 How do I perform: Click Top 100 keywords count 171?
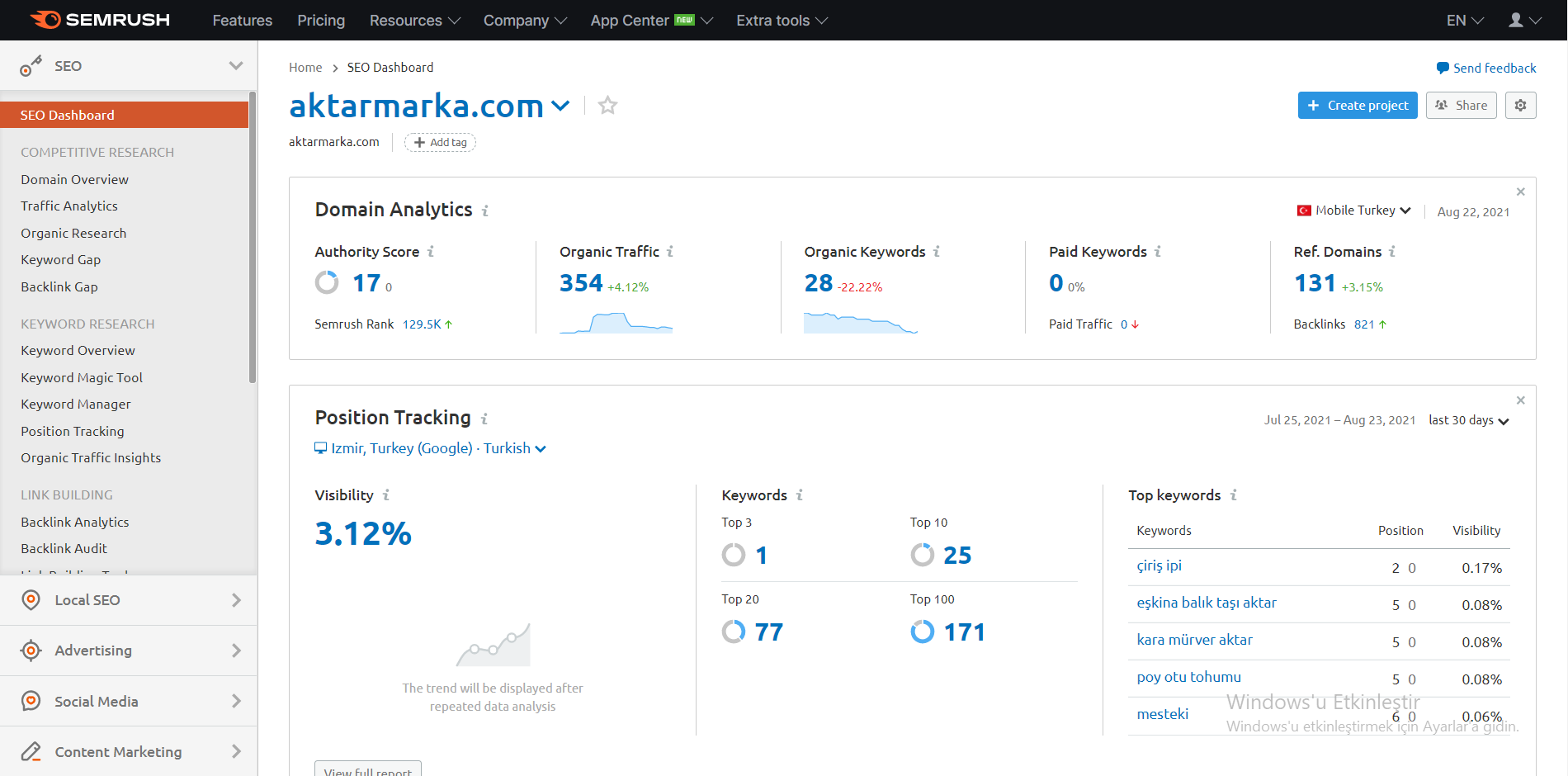[964, 632]
